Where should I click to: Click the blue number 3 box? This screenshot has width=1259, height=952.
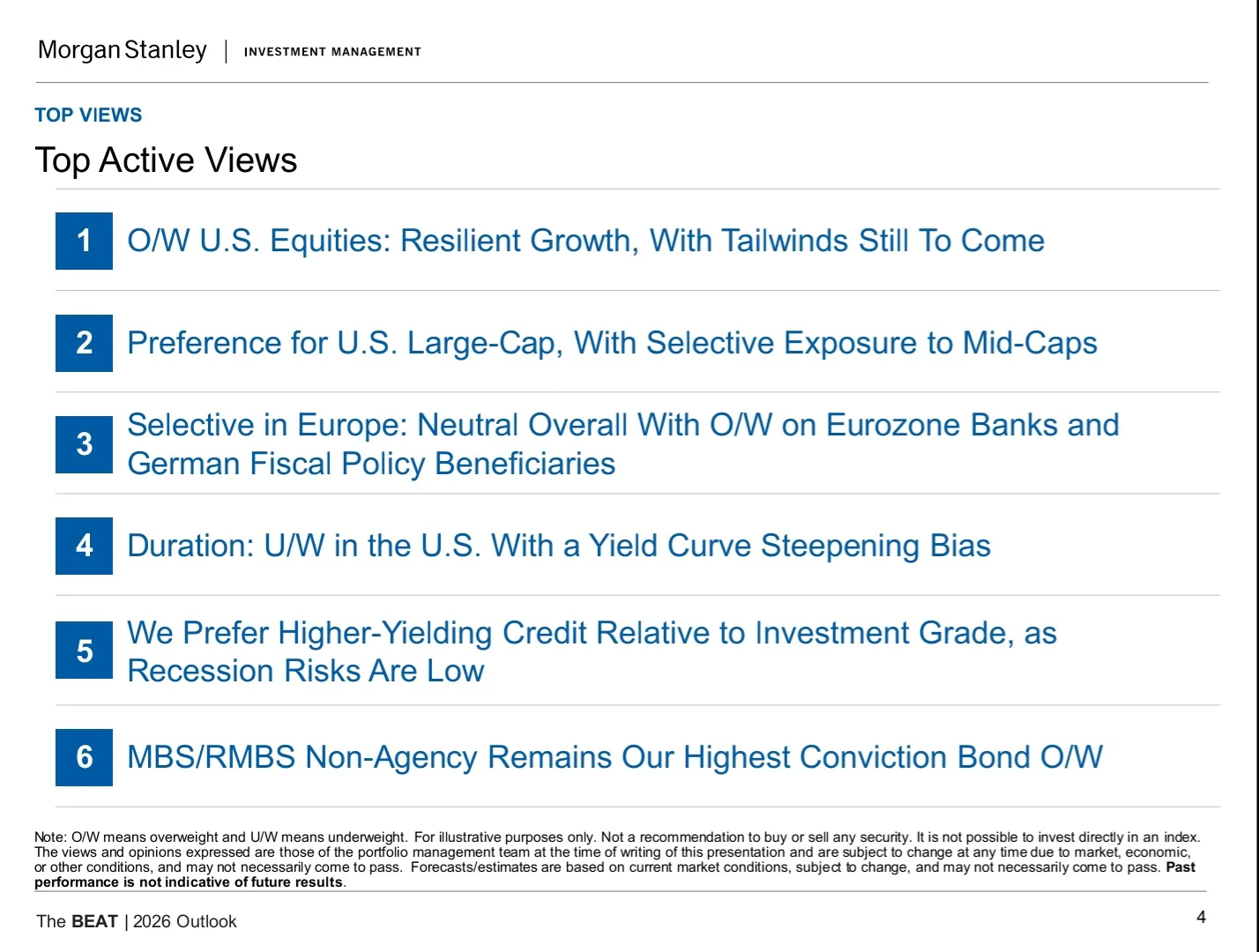(84, 444)
